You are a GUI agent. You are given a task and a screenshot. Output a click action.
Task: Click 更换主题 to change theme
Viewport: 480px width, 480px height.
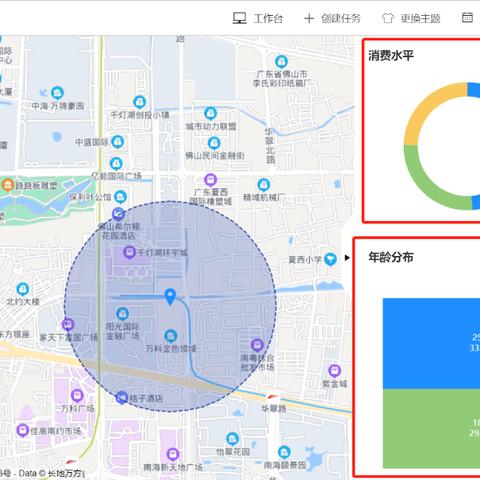click(x=411, y=18)
